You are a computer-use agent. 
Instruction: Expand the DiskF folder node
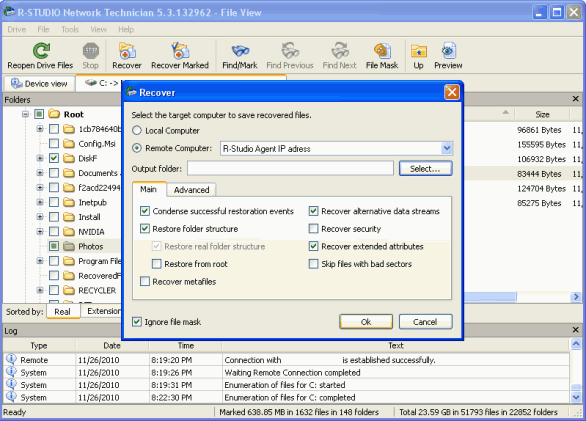[x=40, y=158]
